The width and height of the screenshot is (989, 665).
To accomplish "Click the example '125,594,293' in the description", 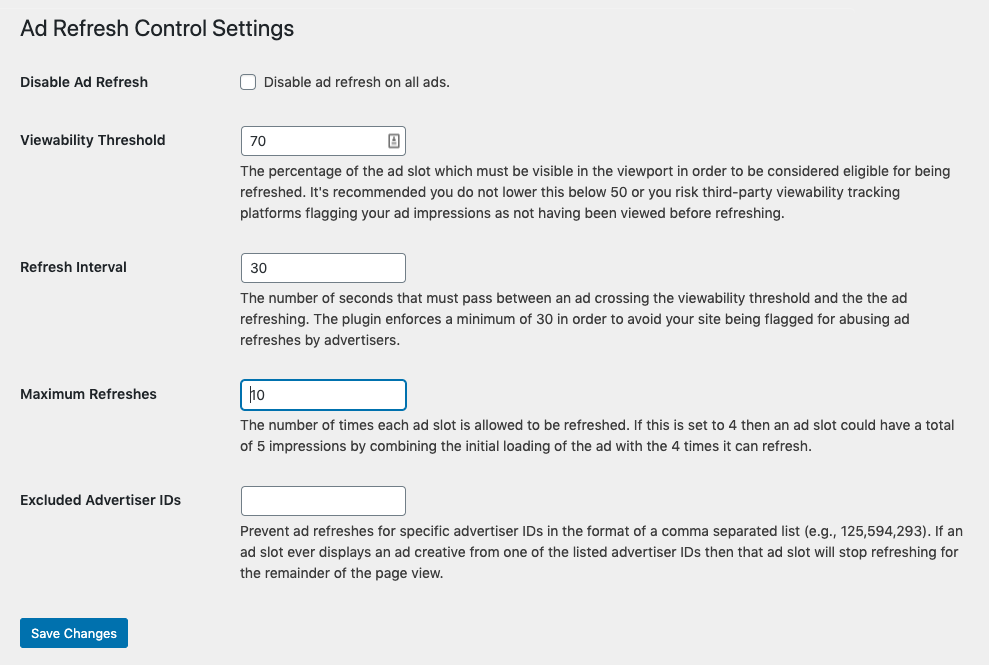I will (882, 531).
